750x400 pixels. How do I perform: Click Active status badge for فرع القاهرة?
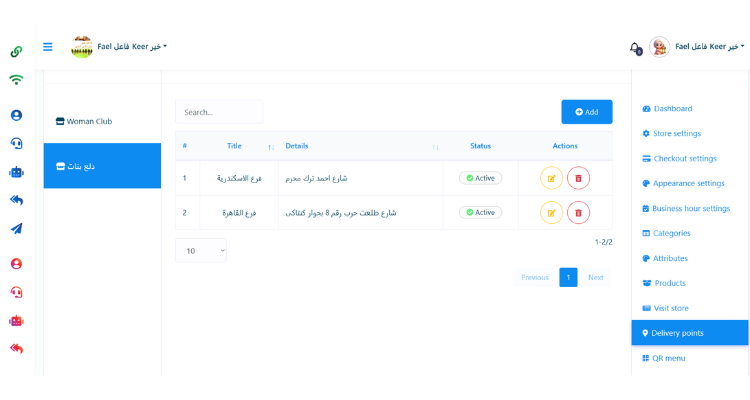[480, 212]
